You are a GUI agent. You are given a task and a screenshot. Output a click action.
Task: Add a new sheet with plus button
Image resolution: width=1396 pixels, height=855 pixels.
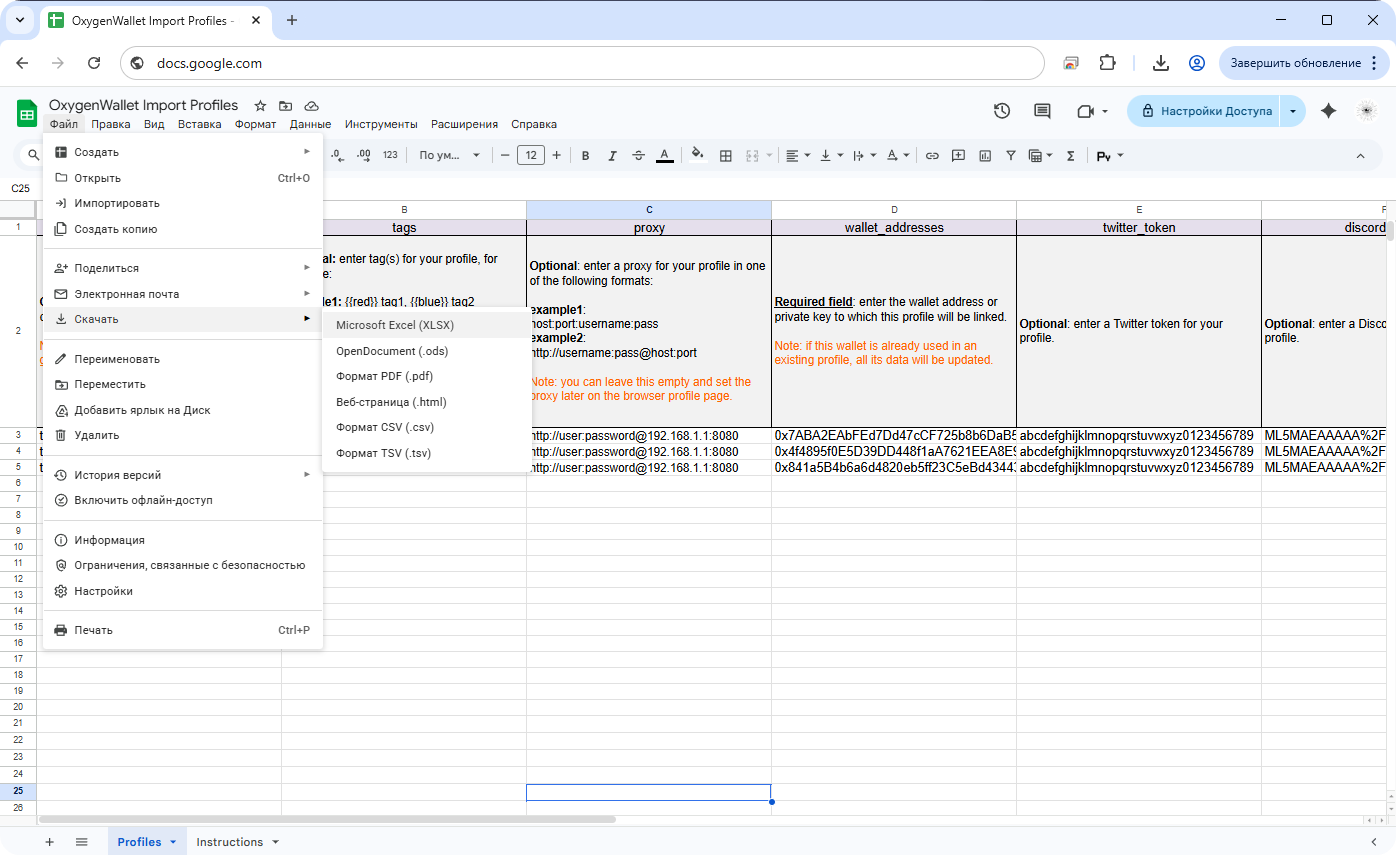pos(49,842)
